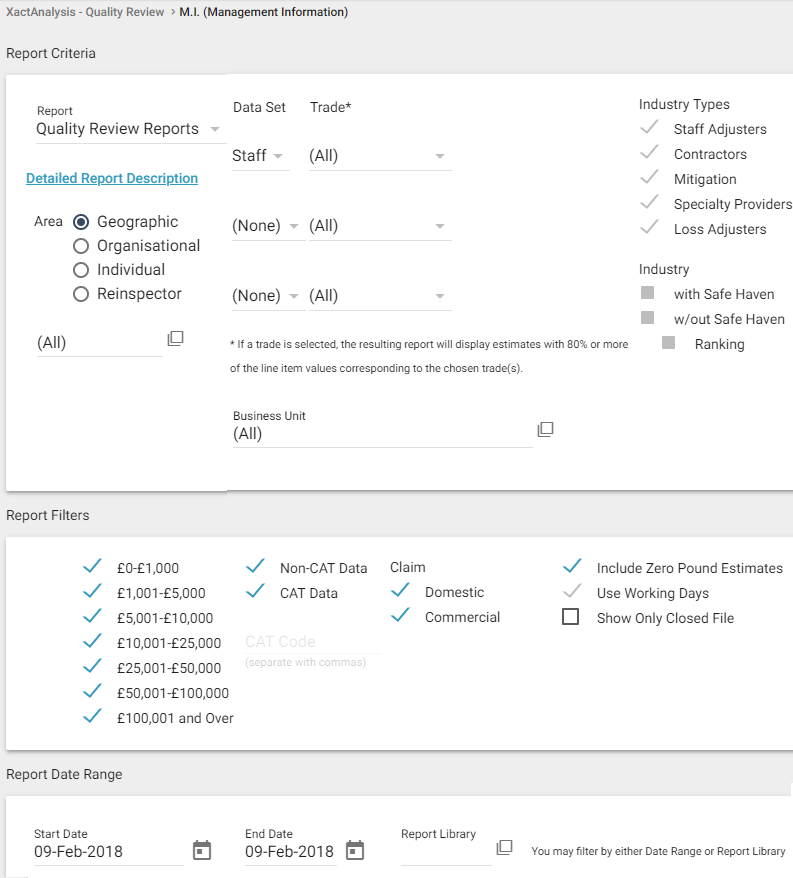Image resolution: width=793 pixels, height=878 pixels.
Task: Open the Area selection popup icon
Action: tap(175, 338)
